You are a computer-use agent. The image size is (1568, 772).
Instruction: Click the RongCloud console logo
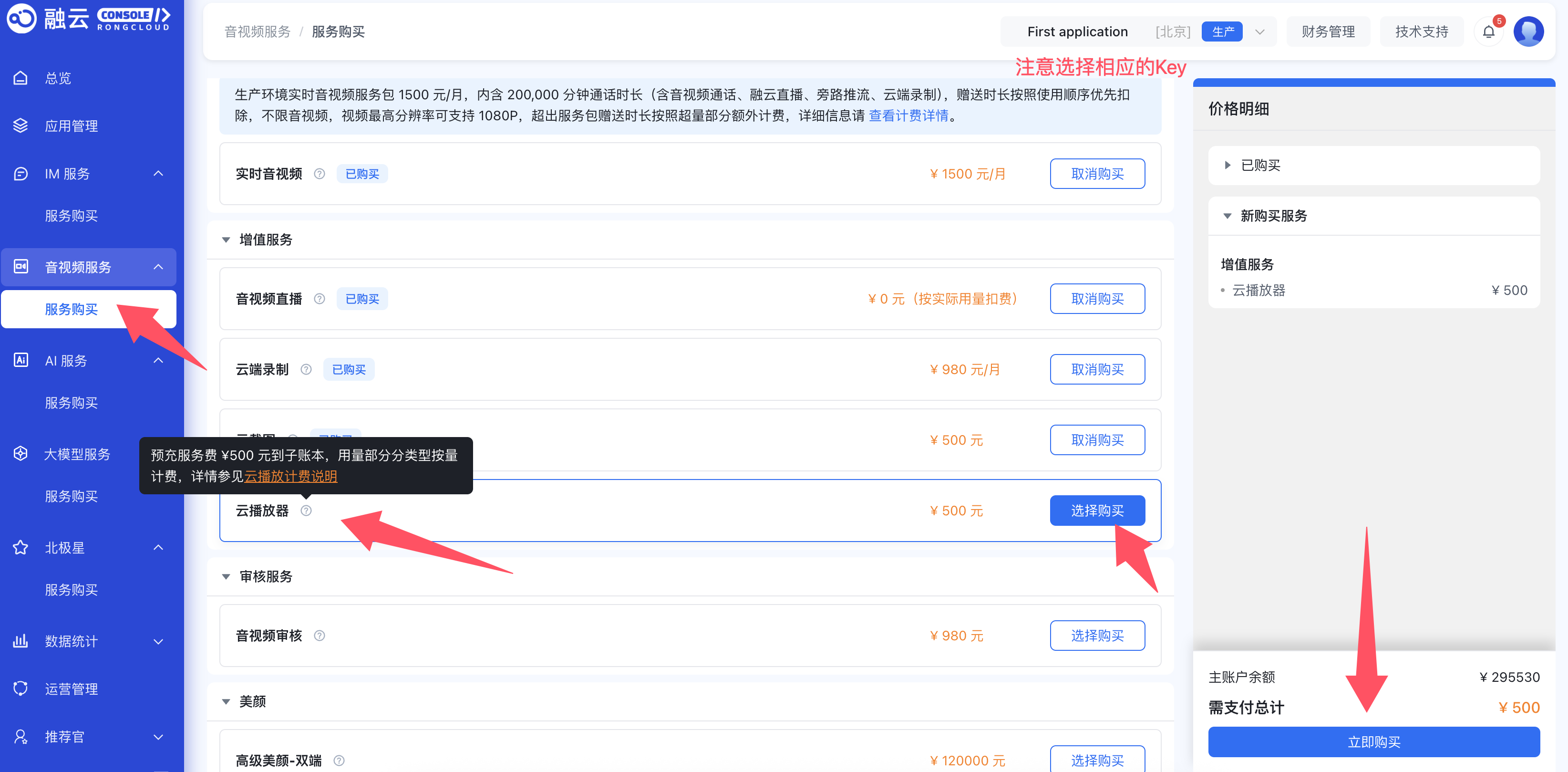pos(88,19)
